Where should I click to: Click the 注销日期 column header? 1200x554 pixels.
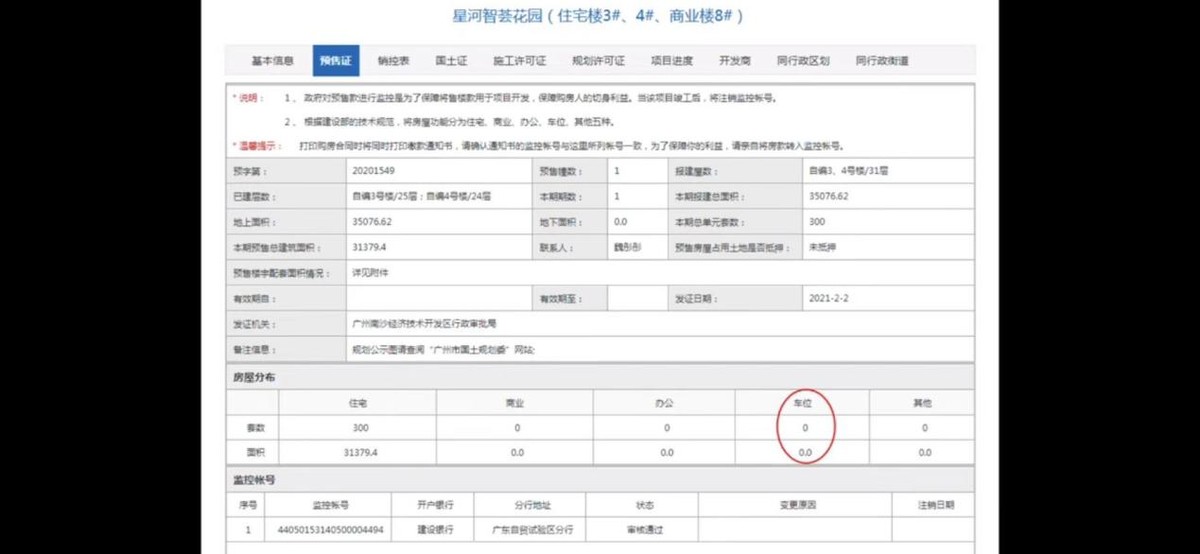(x=937, y=505)
